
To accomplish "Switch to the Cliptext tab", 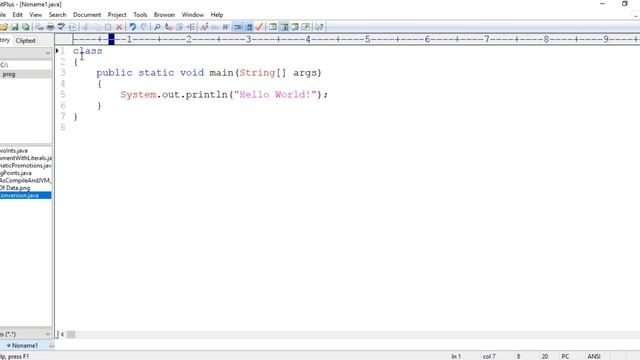I will pos(25,40).
